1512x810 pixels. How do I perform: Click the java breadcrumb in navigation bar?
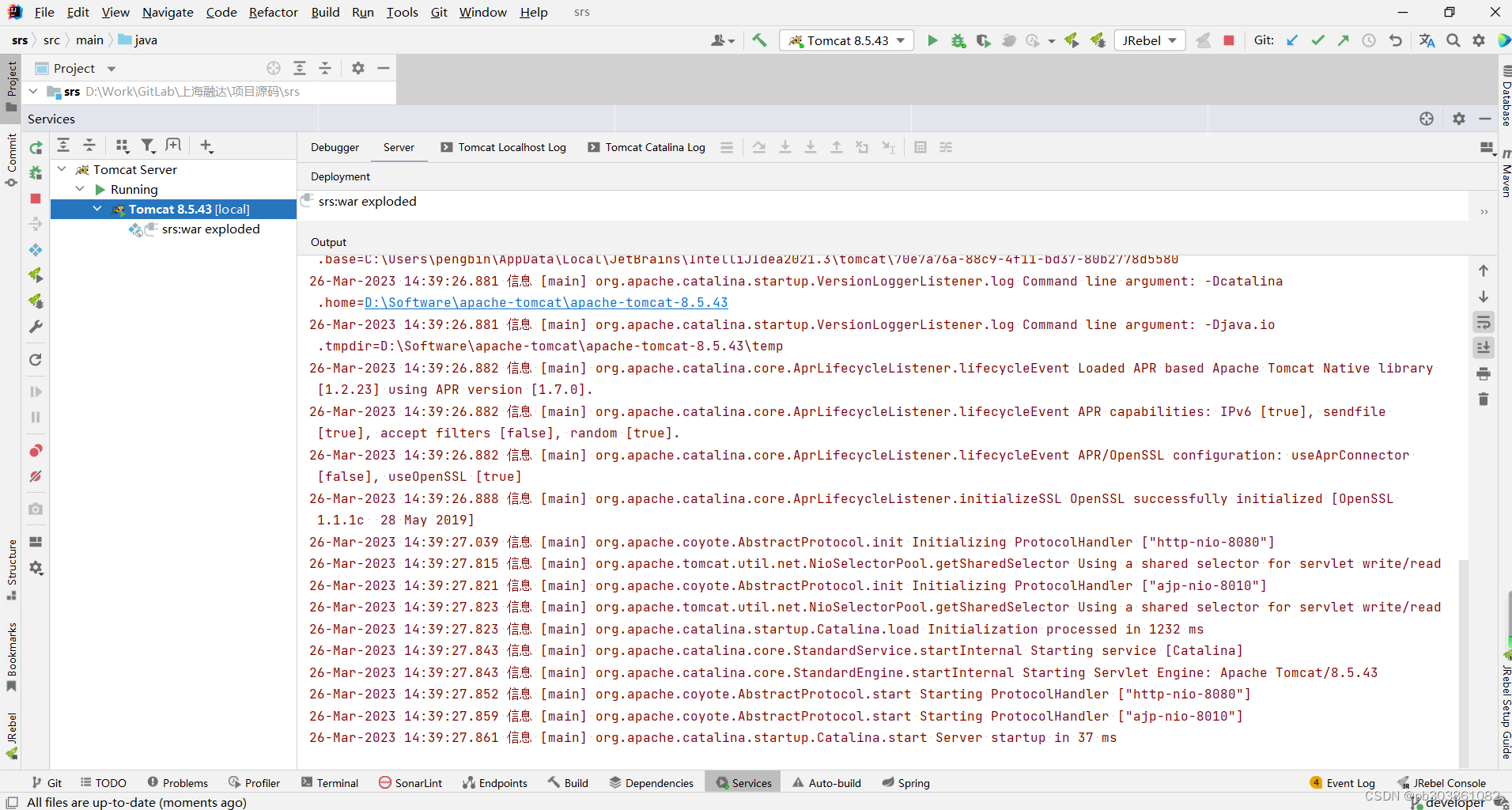click(138, 40)
